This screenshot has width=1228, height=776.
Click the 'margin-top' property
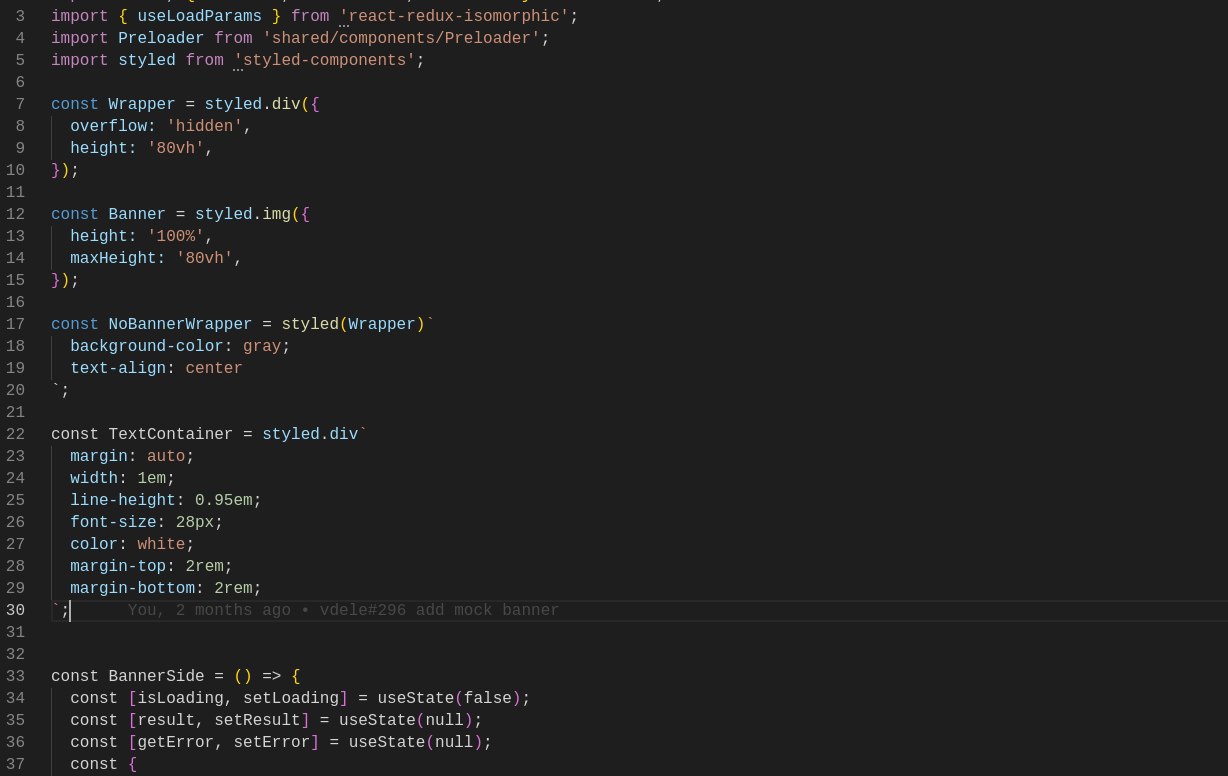118,566
